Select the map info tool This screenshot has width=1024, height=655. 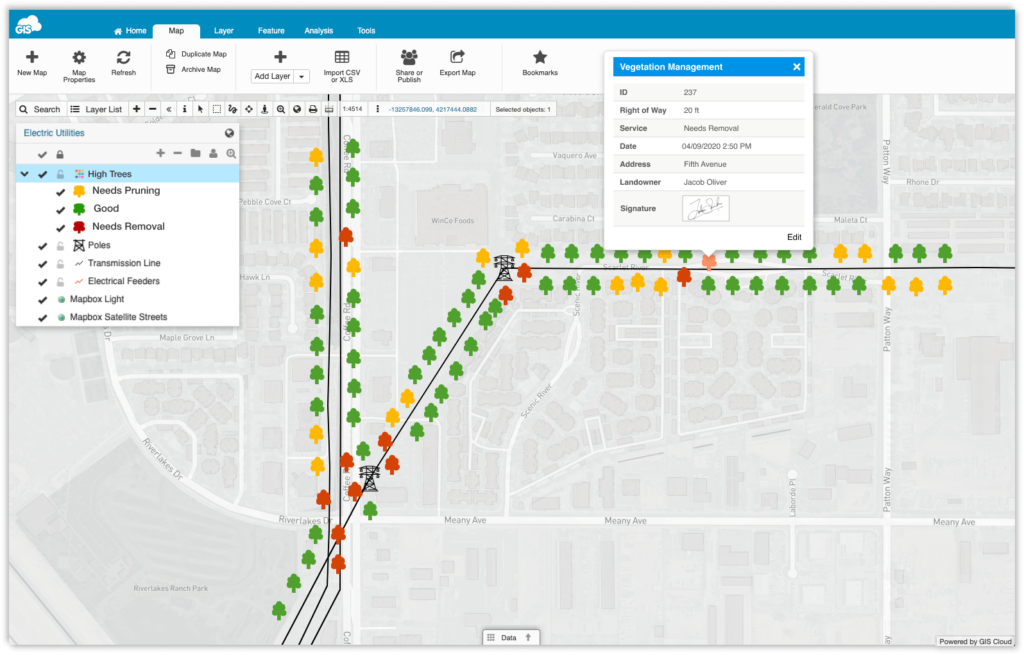184,109
